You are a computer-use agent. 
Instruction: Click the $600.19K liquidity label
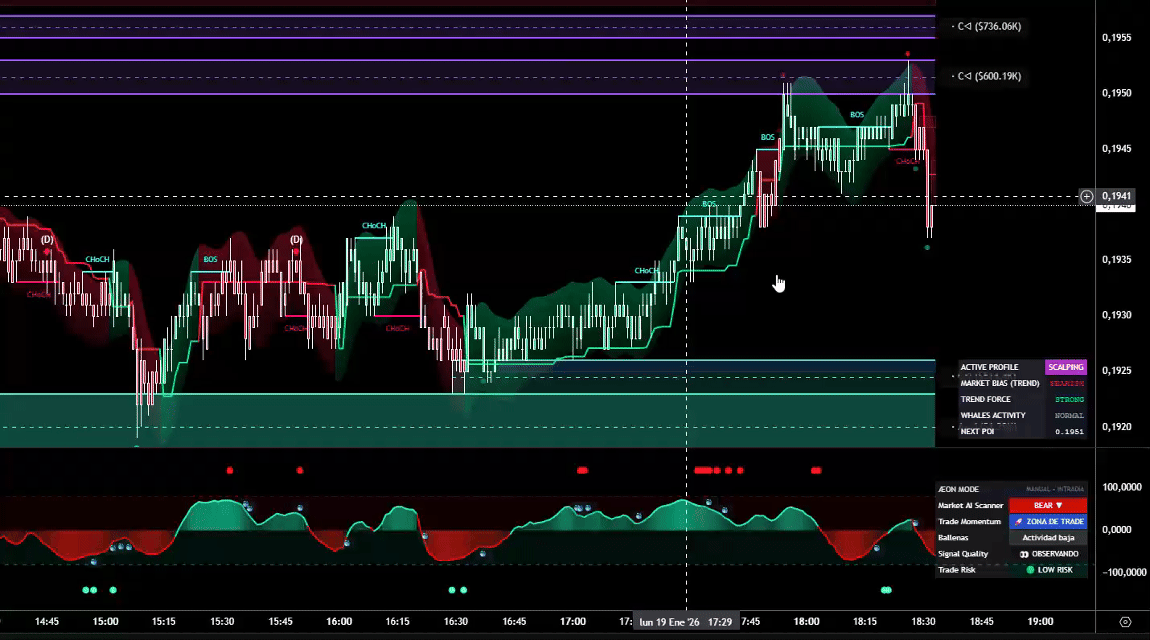point(988,76)
